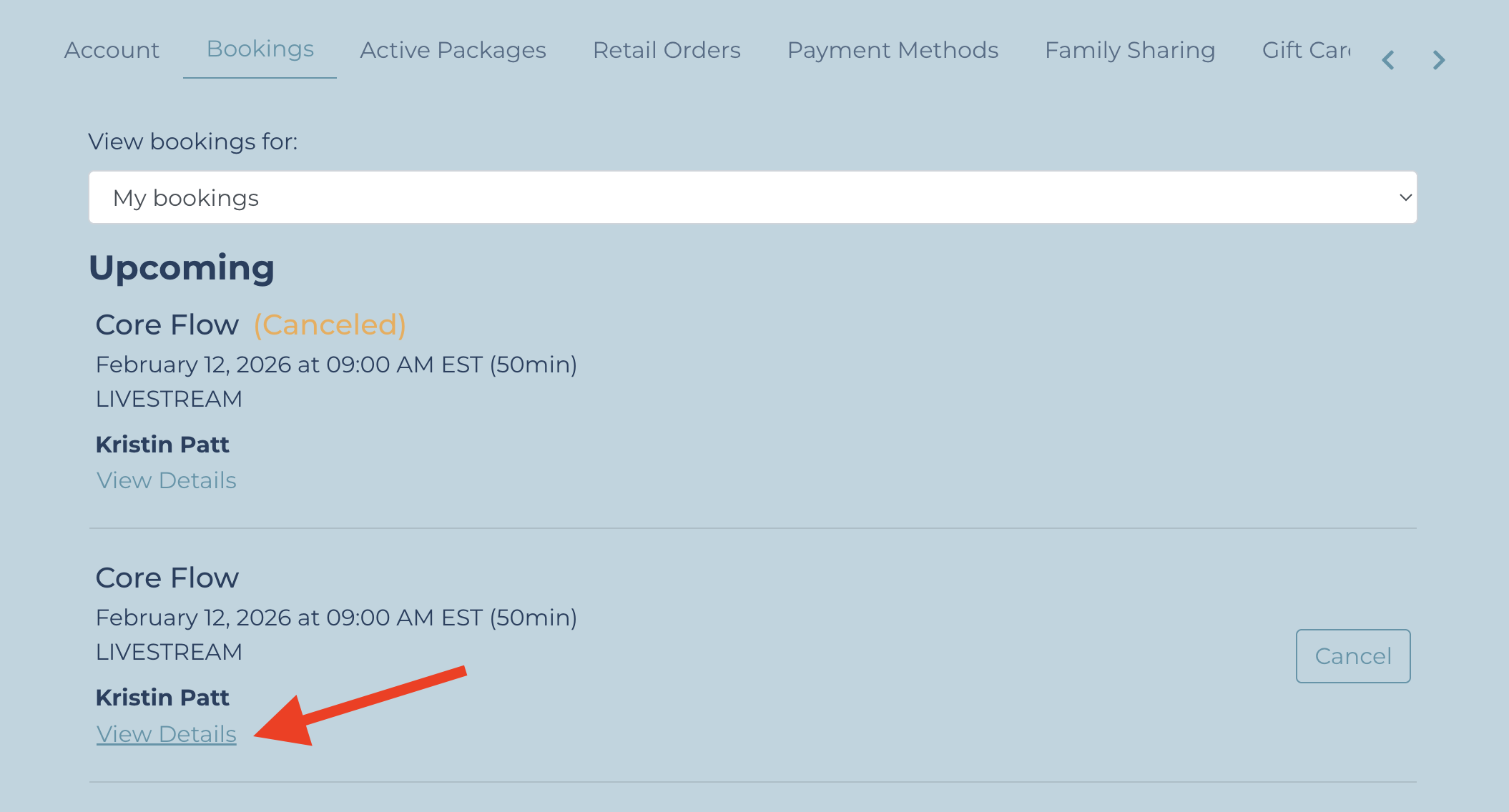Click the Upcoming section heading
The image size is (1509, 812).
click(182, 268)
